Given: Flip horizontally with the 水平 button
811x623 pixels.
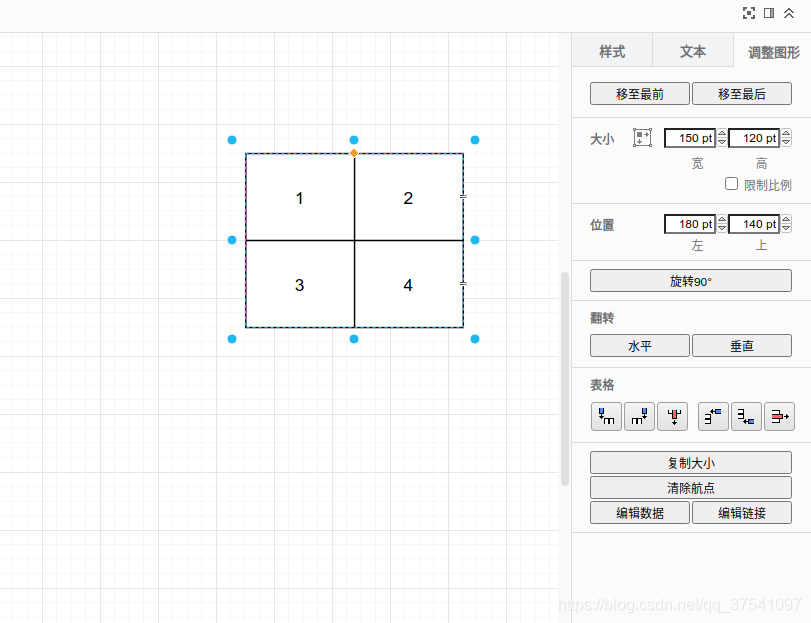Looking at the screenshot, I should point(640,346).
